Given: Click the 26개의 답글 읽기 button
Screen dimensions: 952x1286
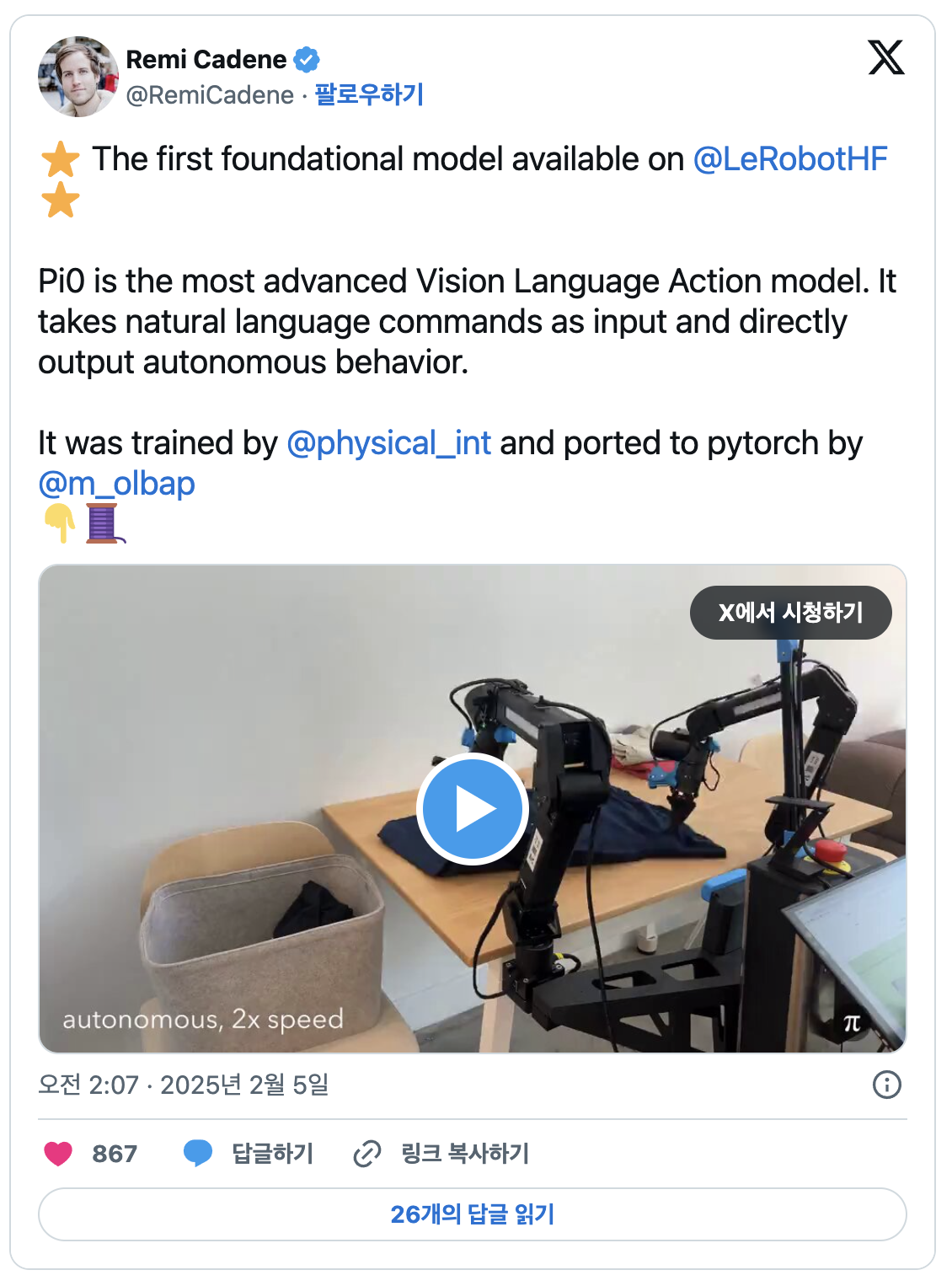Looking at the screenshot, I should [473, 1214].
